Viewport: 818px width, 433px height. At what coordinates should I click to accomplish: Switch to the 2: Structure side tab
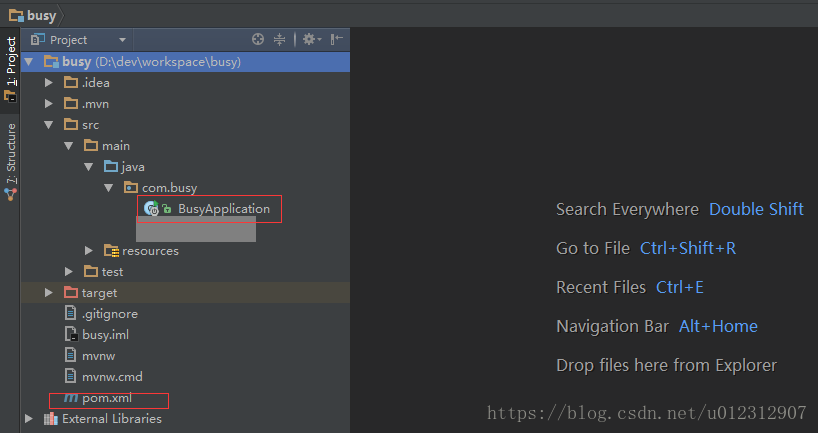click(10, 161)
